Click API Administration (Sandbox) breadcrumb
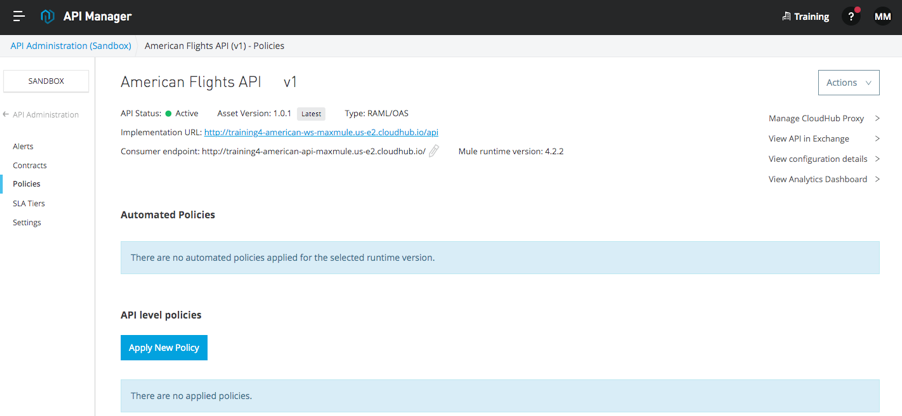Viewport: 902px width, 416px height. 71,45
